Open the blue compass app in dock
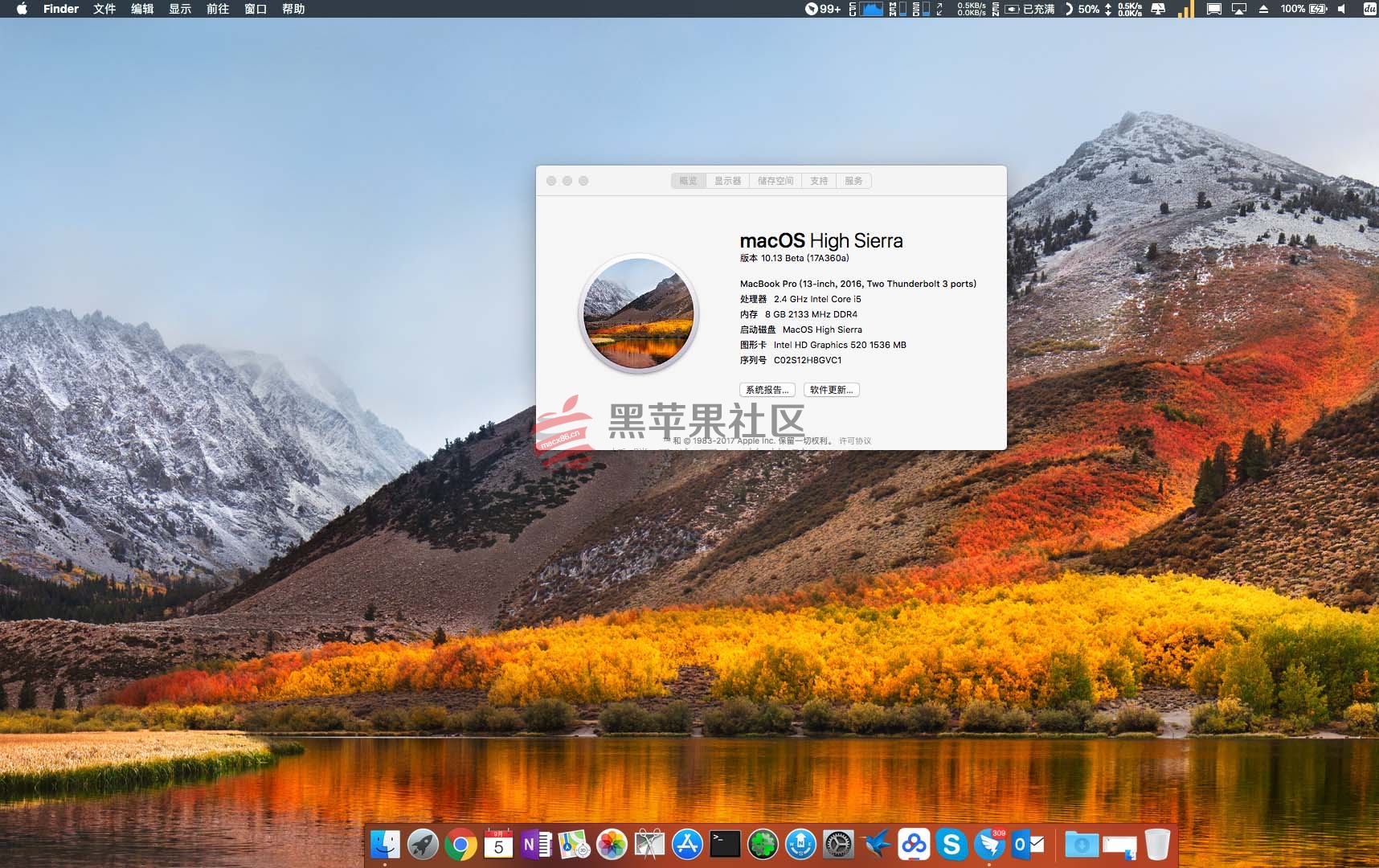1379x868 pixels. pos(800,844)
